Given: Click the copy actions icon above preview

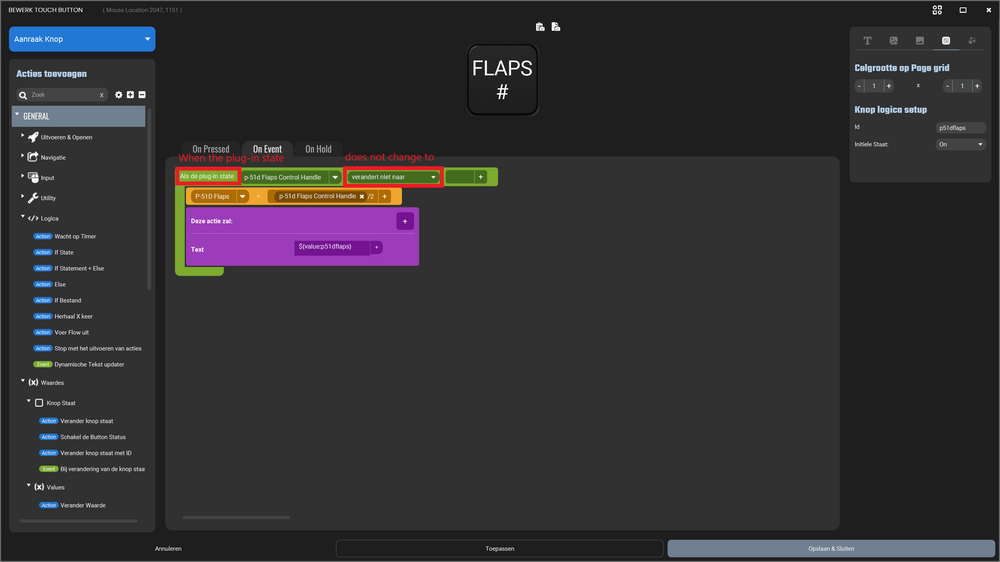Looking at the screenshot, I should [556, 27].
